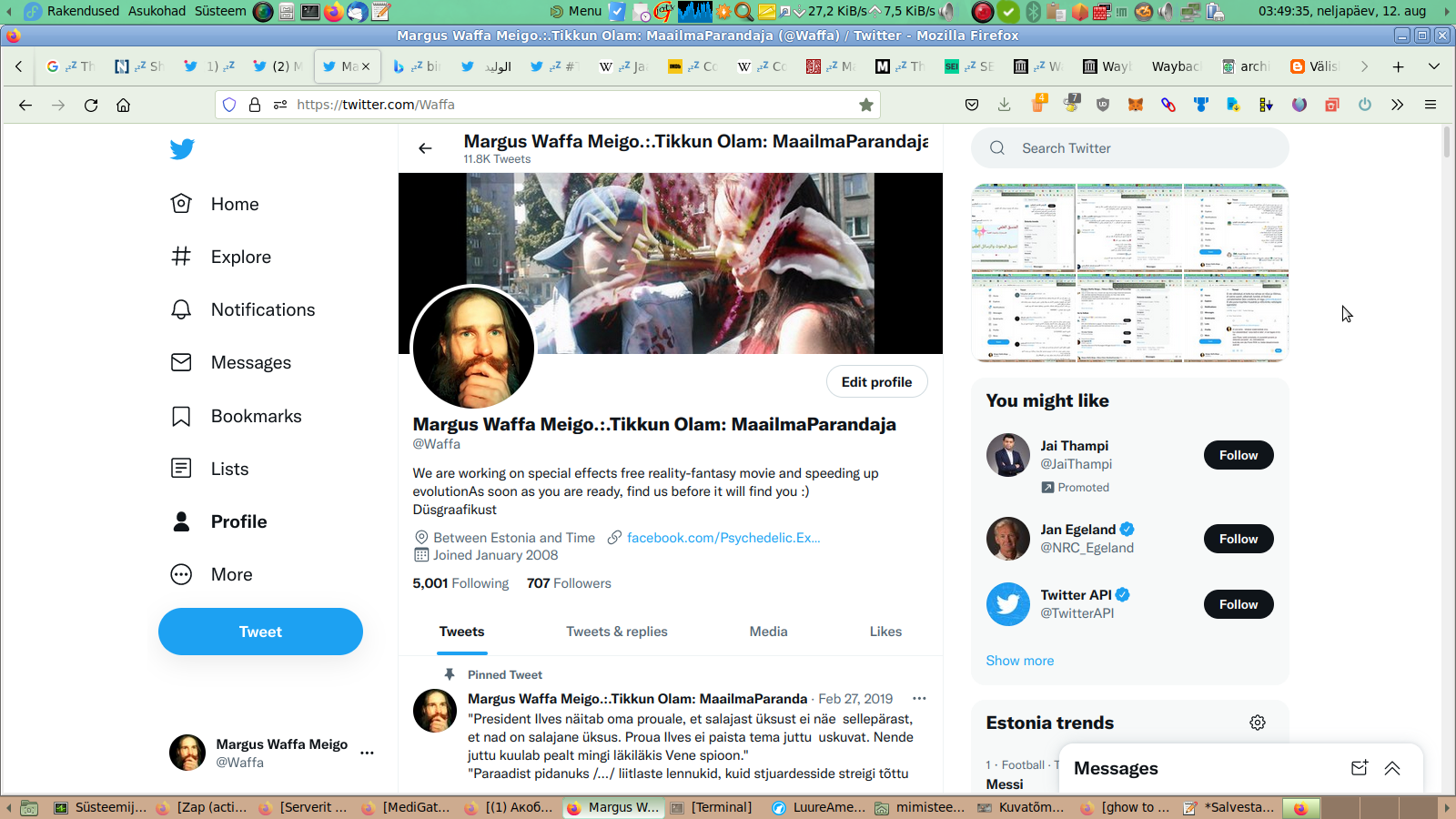Reload the current page

point(91,105)
